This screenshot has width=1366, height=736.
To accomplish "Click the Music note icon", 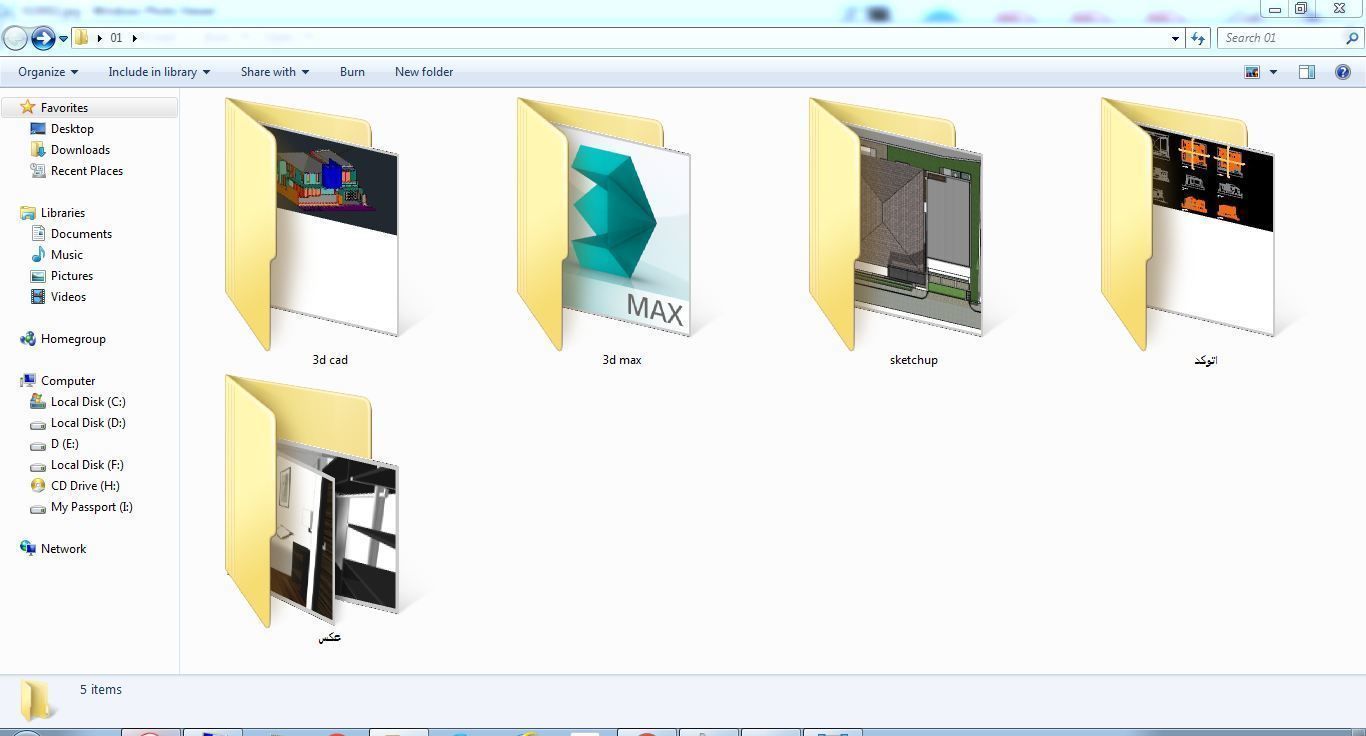I will (x=38, y=255).
